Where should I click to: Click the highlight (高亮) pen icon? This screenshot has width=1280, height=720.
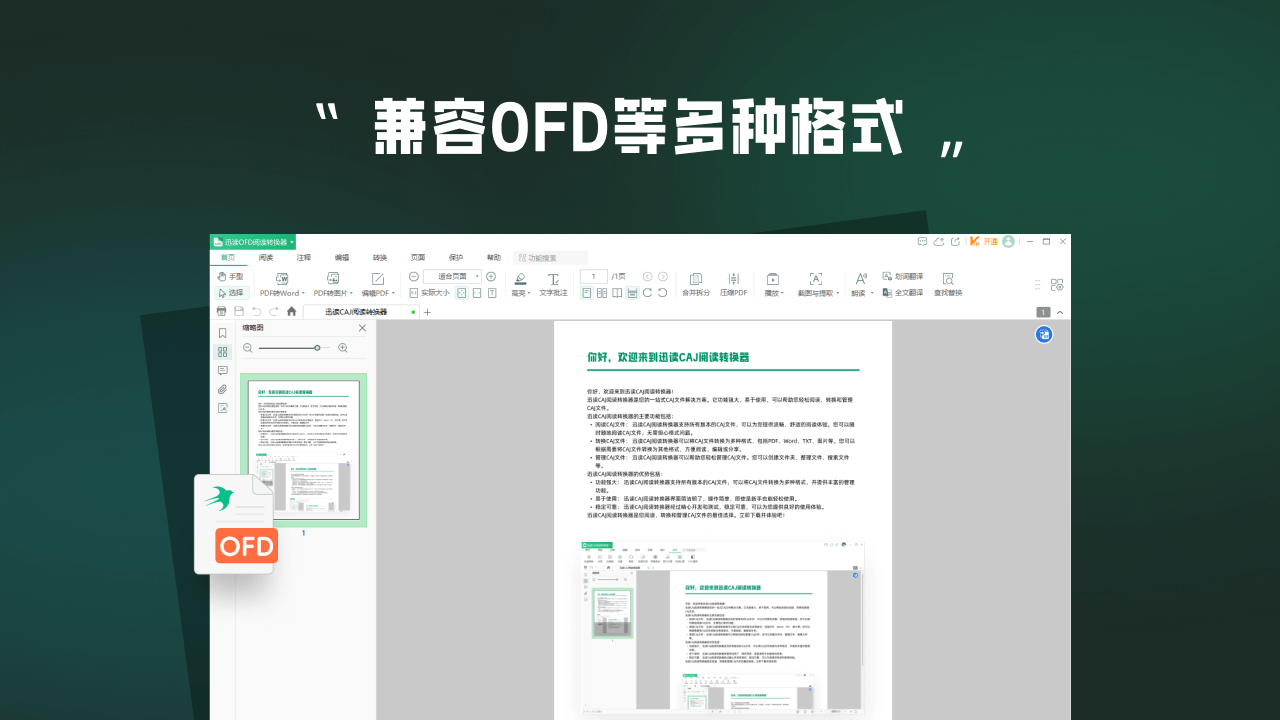click(x=521, y=279)
